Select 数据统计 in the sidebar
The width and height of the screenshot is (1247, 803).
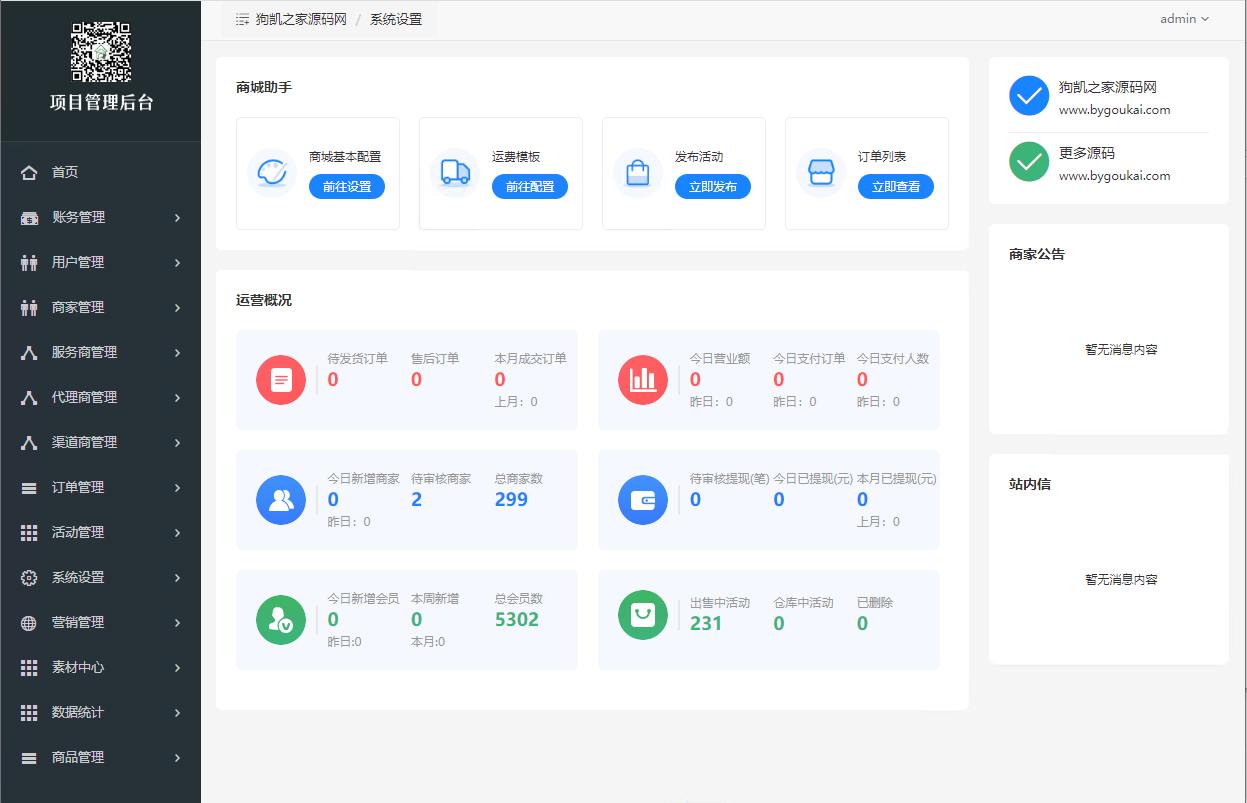pos(100,713)
